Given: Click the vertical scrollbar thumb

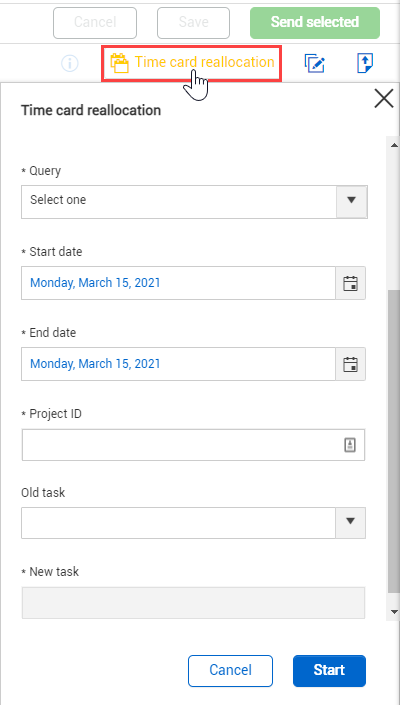Looking at the screenshot, I should (x=393, y=440).
